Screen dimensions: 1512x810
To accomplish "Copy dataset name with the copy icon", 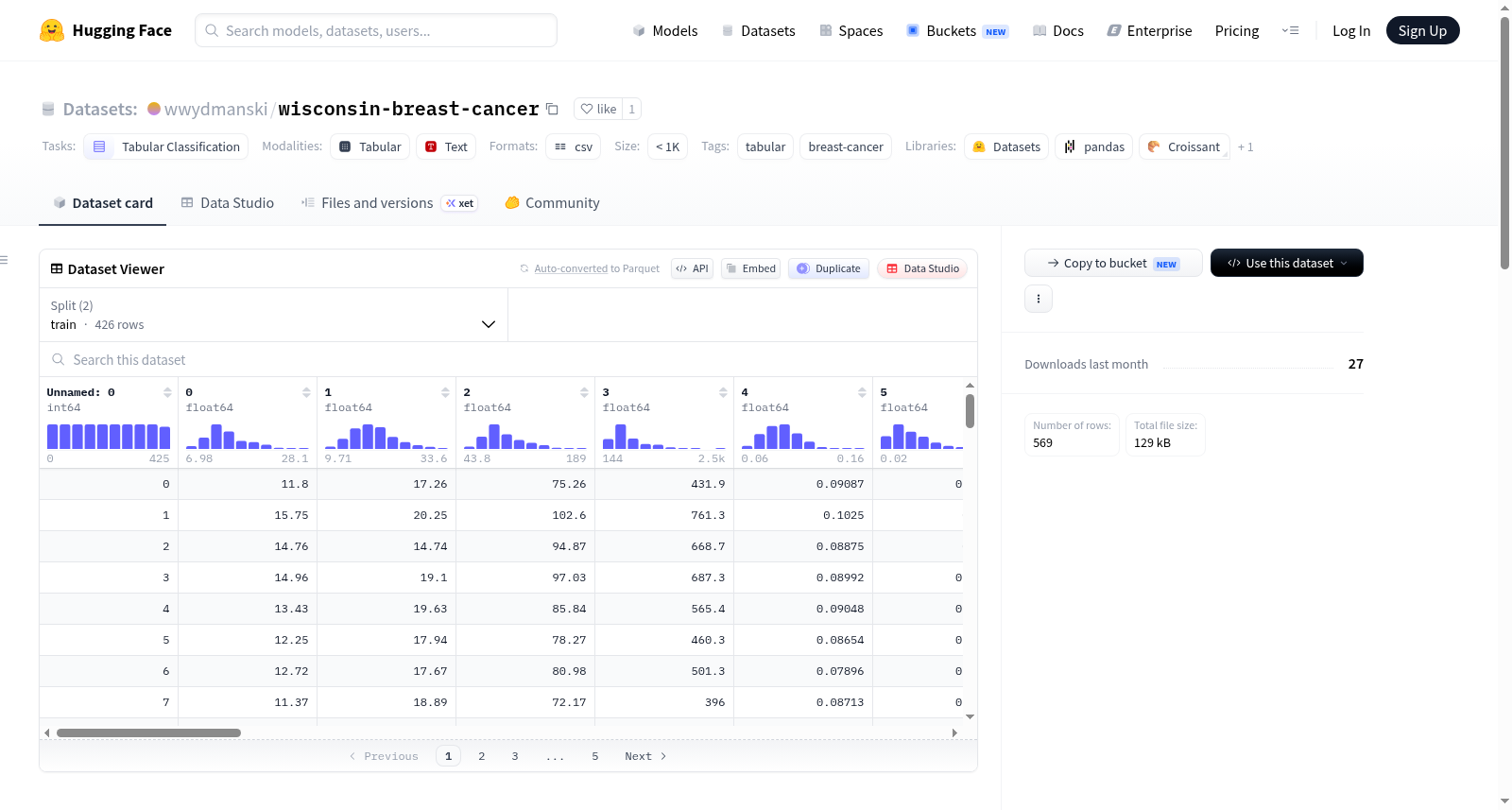I will coord(553,109).
